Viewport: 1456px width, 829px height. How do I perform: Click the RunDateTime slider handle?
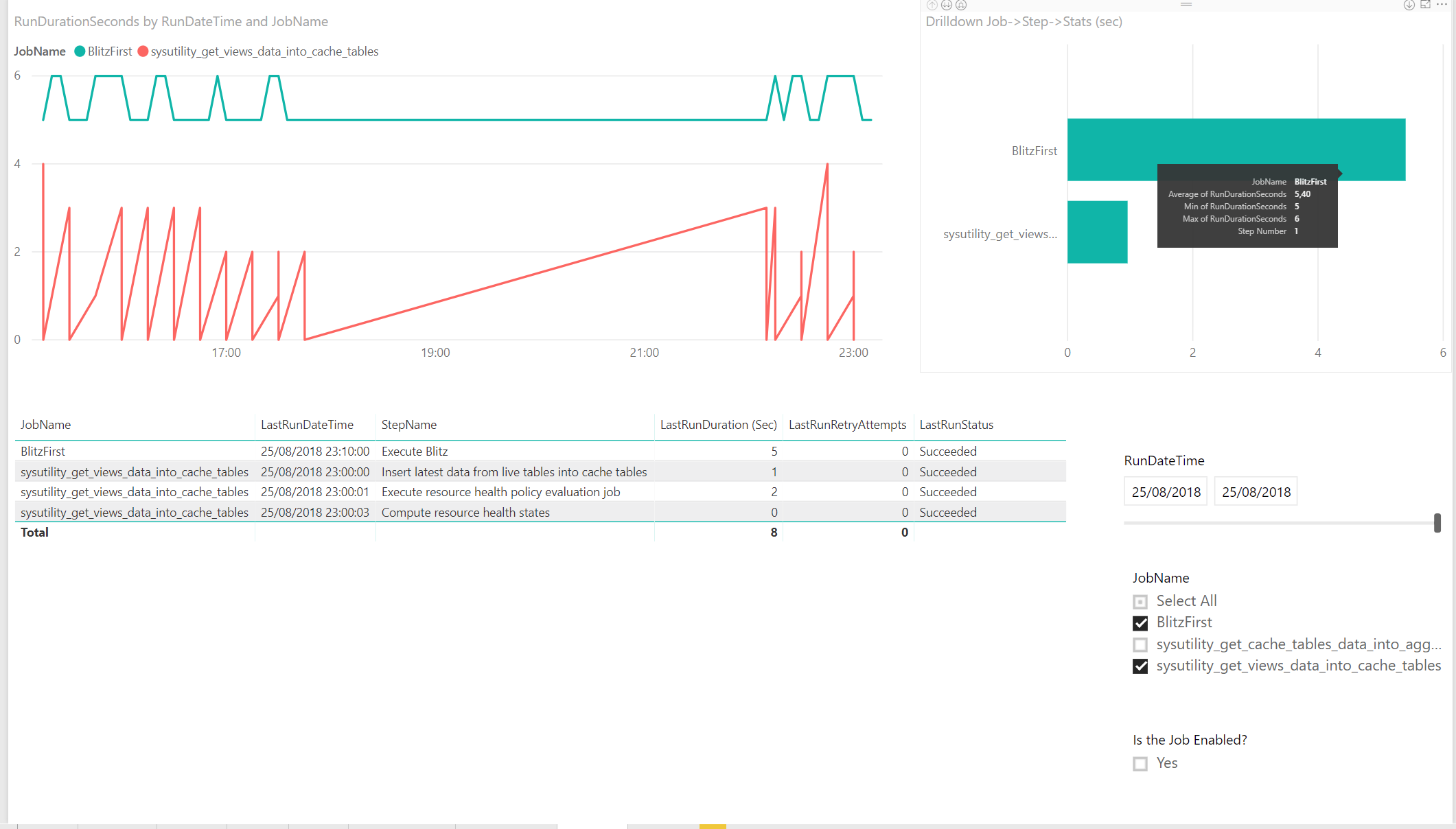pyautogui.click(x=1437, y=523)
